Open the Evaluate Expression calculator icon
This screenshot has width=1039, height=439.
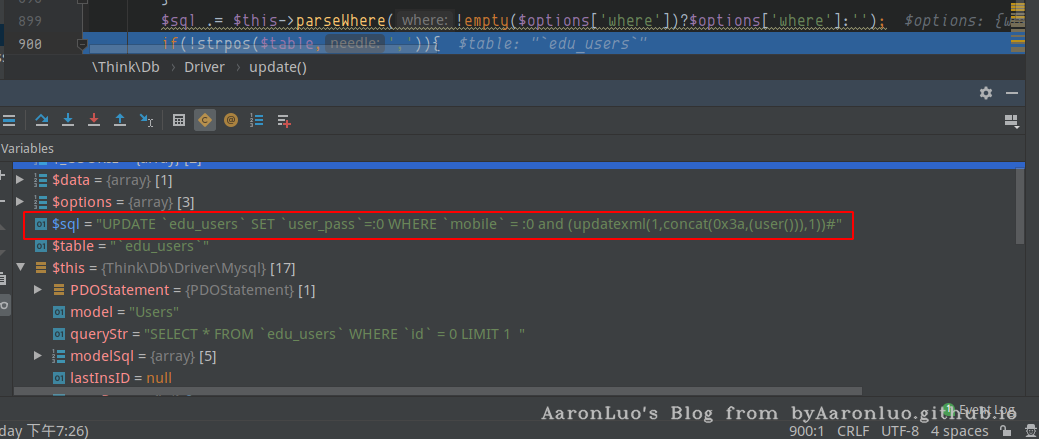(179, 120)
